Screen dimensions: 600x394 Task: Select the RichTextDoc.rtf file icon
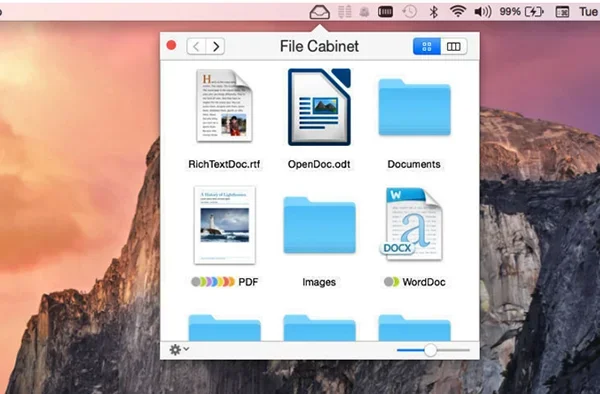tap(225, 106)
